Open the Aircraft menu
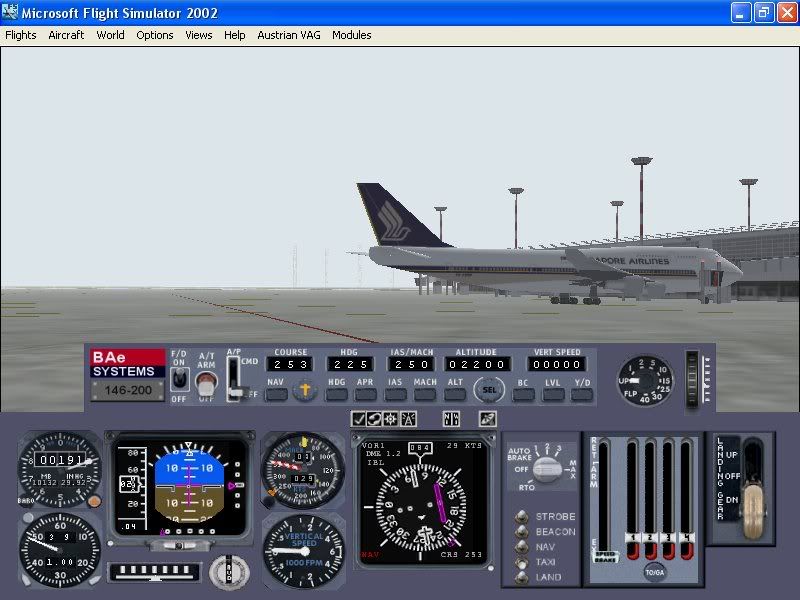 click(66, 35)
